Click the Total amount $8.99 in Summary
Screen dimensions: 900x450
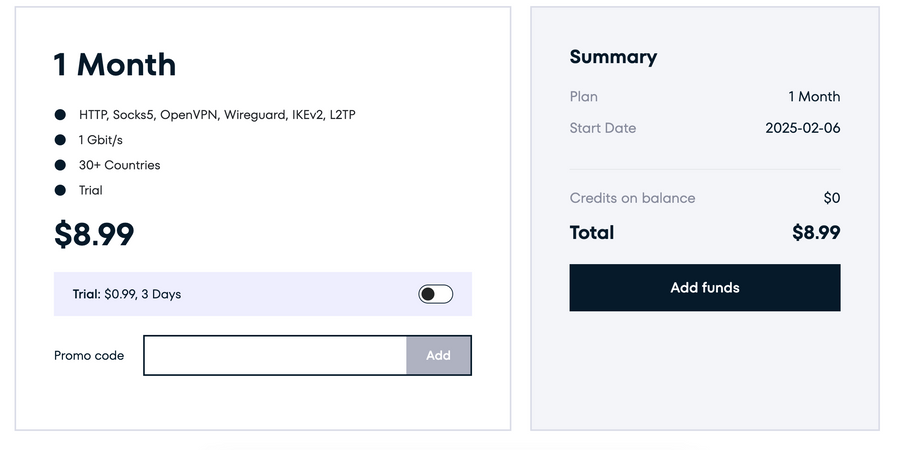pyautogui.click(x=815, y=233)
